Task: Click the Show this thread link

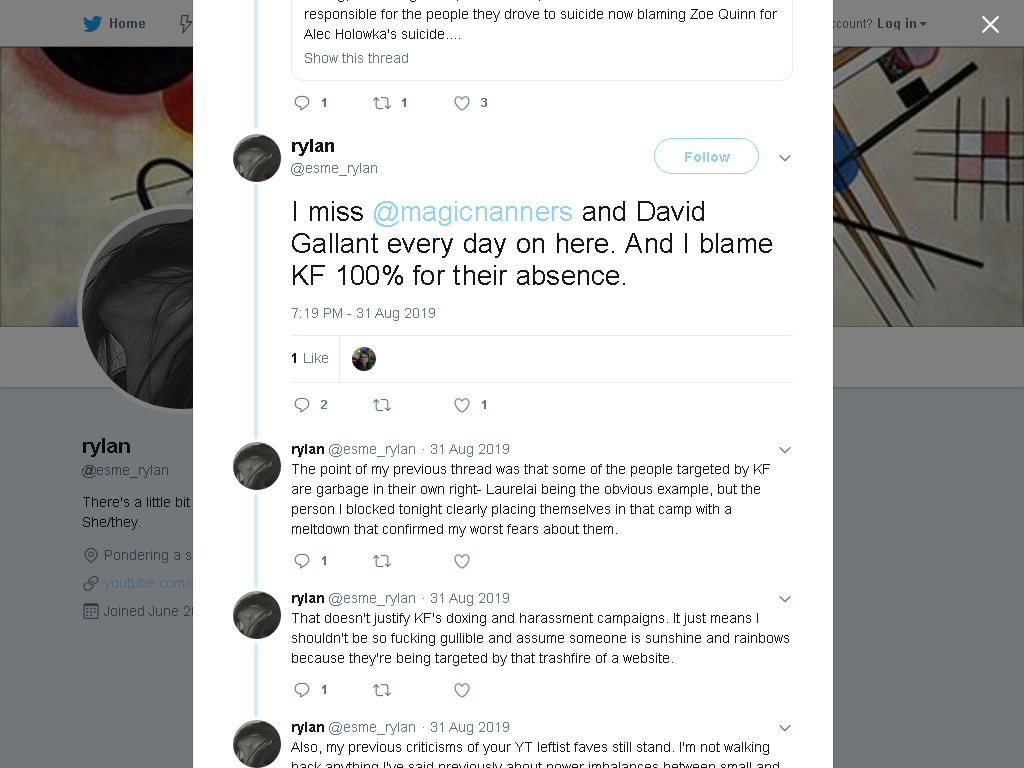Action: tap(356, 58)
